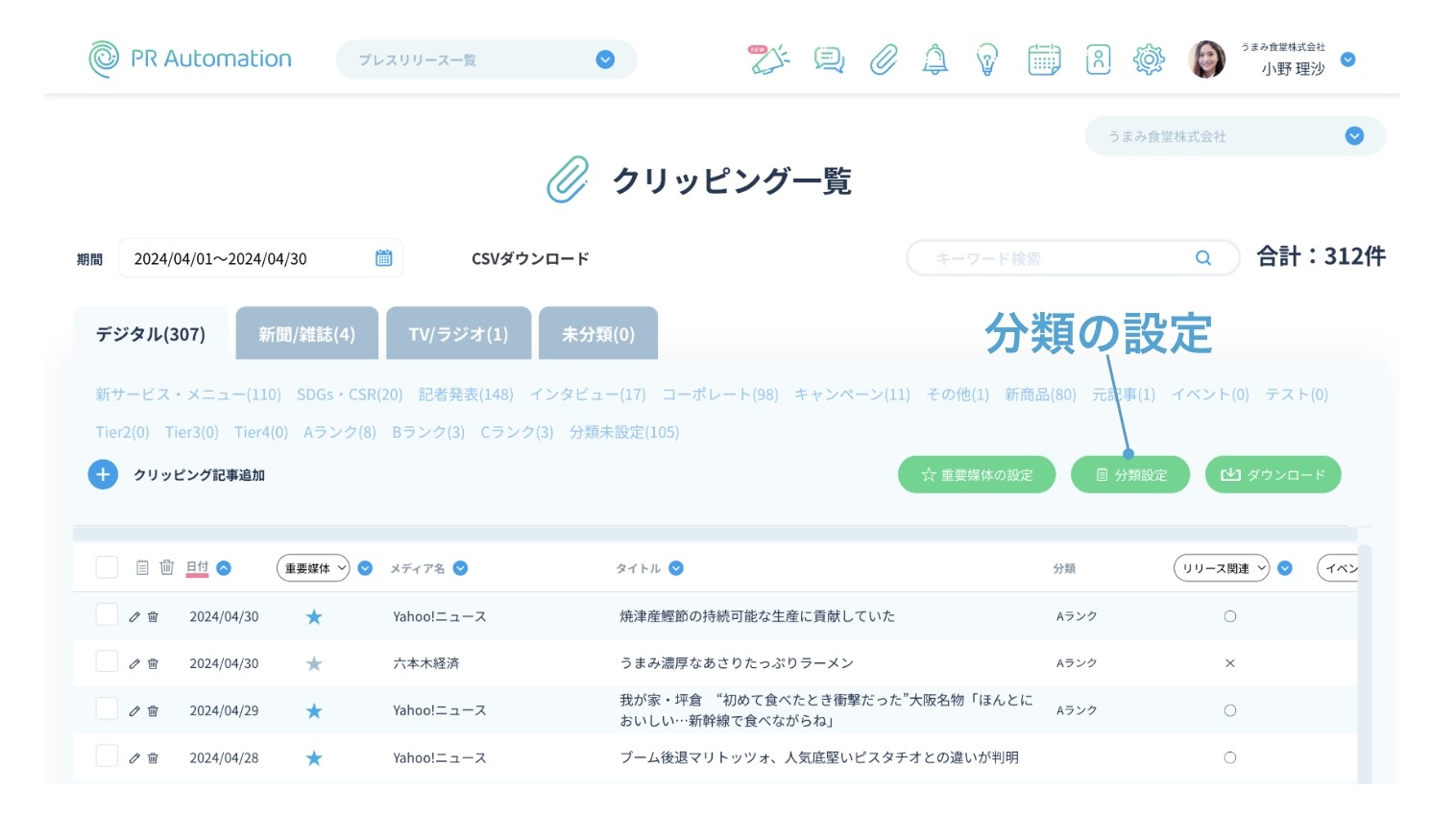Click the horizontal scrollbar above the table
1456x814 pixels.
coord(715,534)
